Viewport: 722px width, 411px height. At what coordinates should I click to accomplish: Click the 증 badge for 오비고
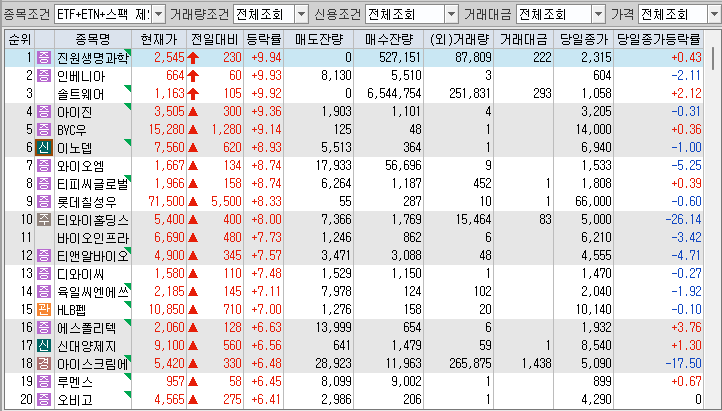[x=44, y=399]
